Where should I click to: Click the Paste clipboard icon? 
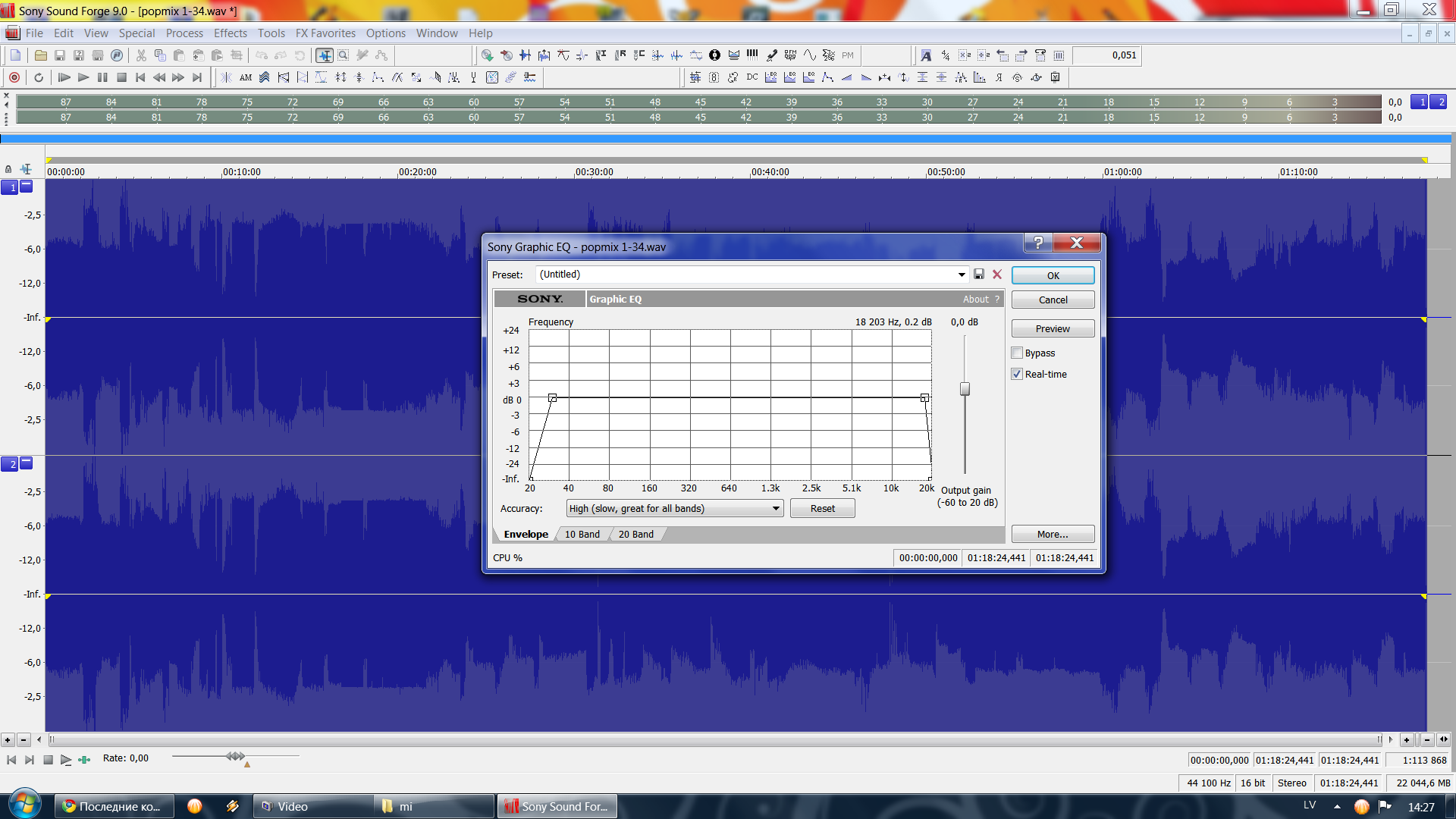pyautogui.click(x=179, y=55)
